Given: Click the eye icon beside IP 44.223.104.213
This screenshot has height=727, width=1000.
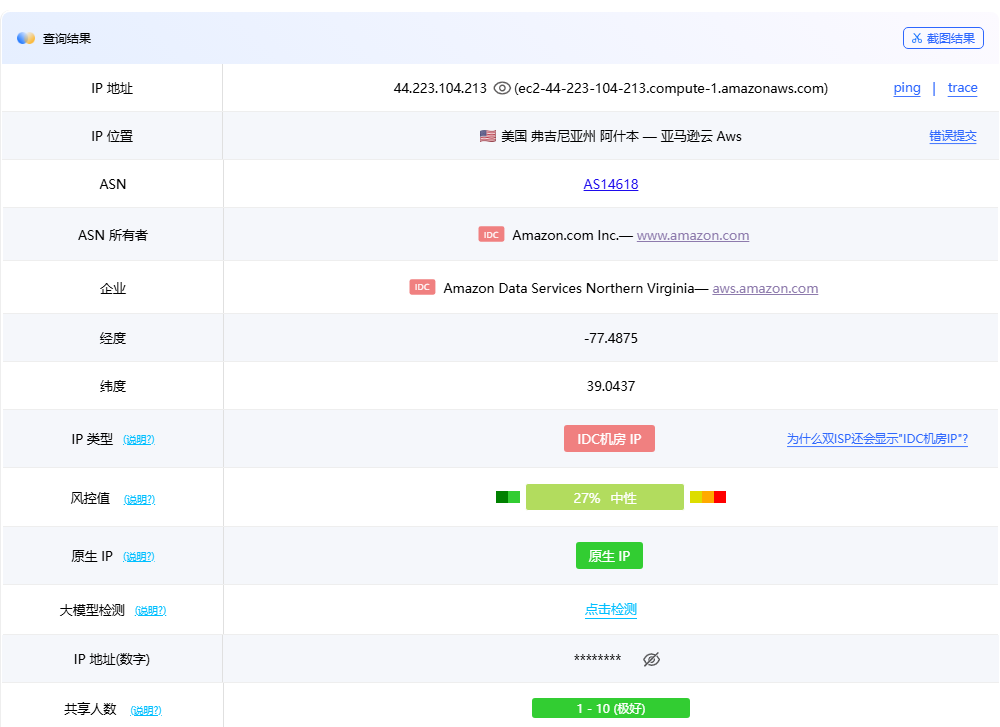Looking at the screenshot, I should [502, 88].
